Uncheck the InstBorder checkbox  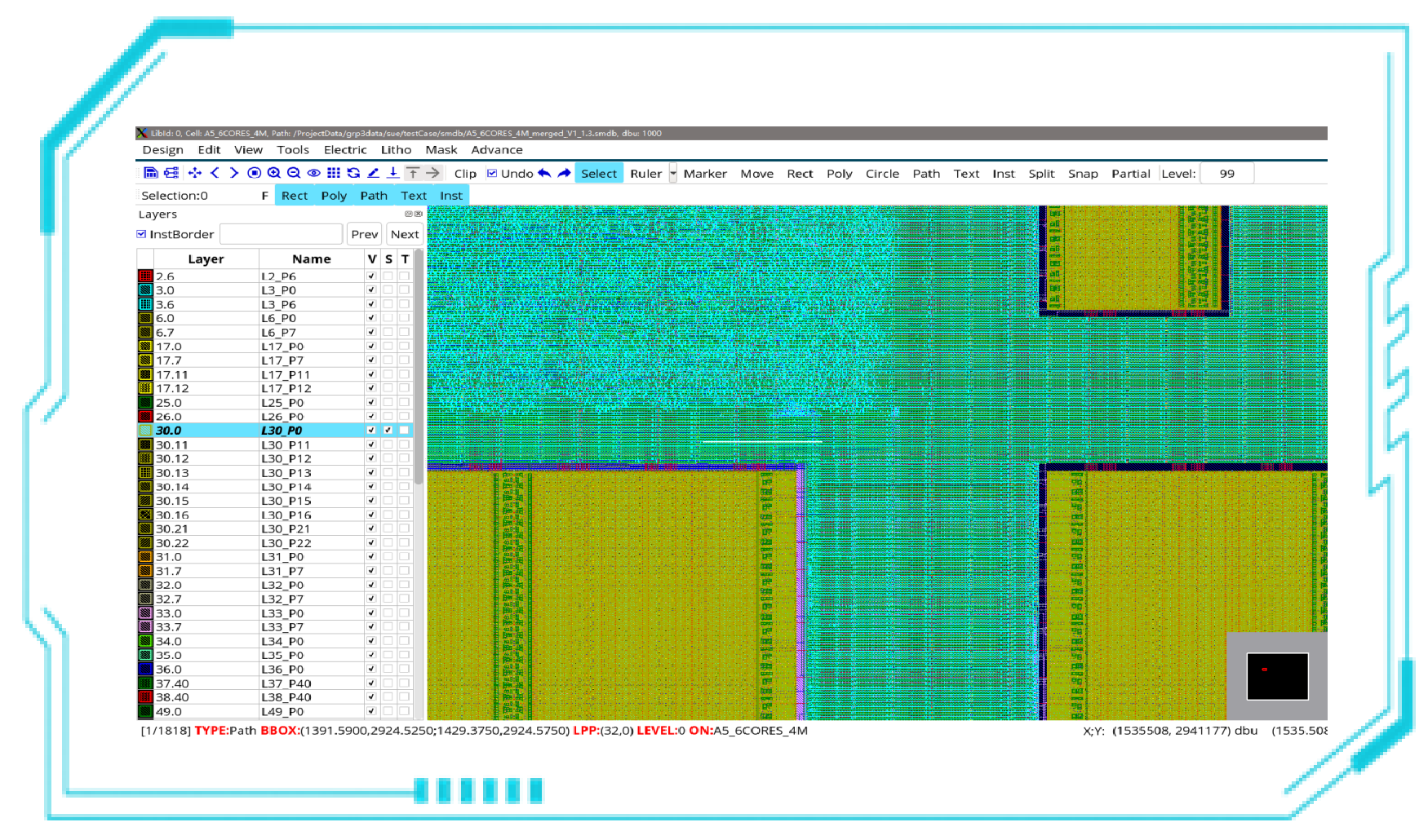tap(142, 234)
